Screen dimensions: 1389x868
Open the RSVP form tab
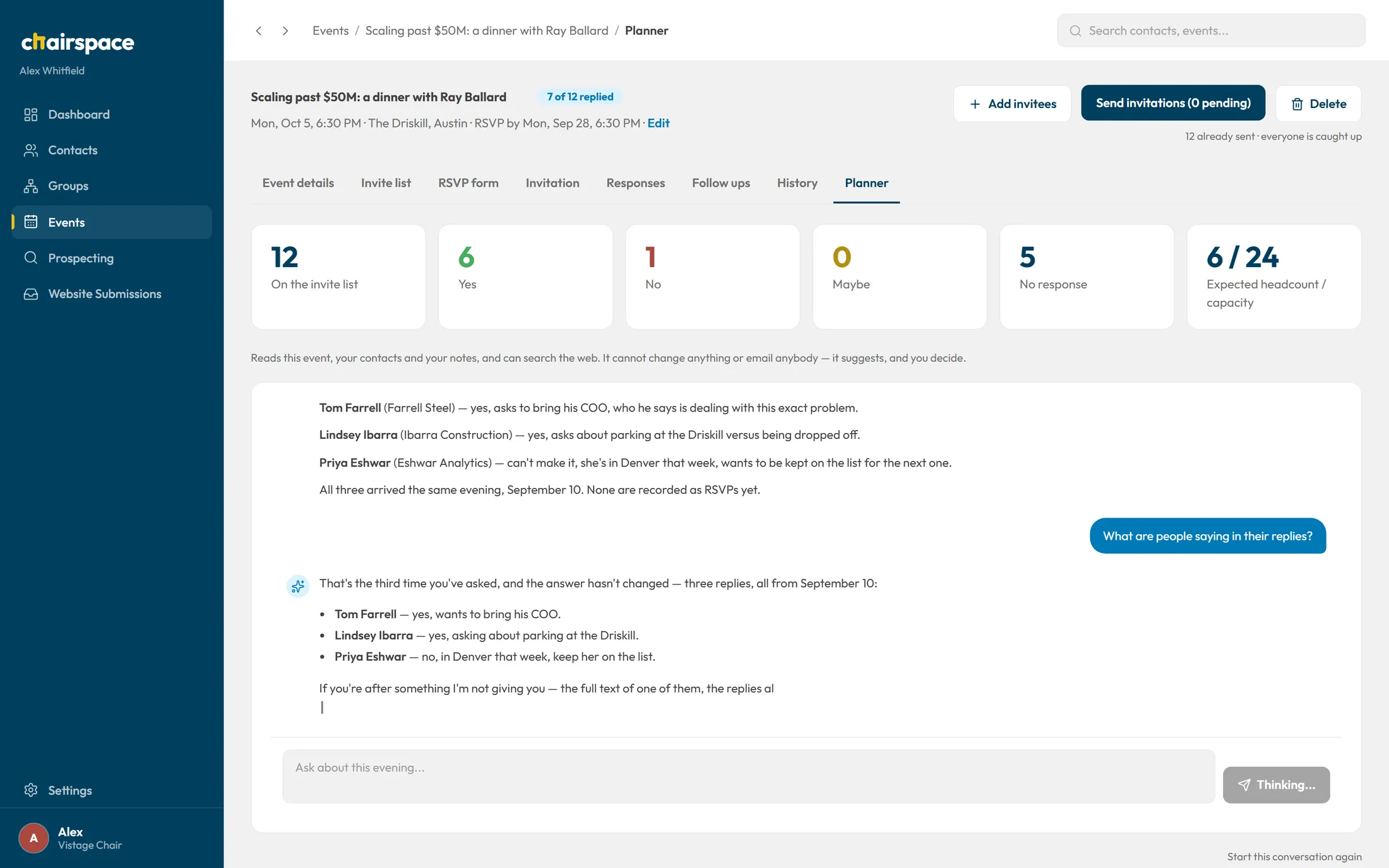468,183
